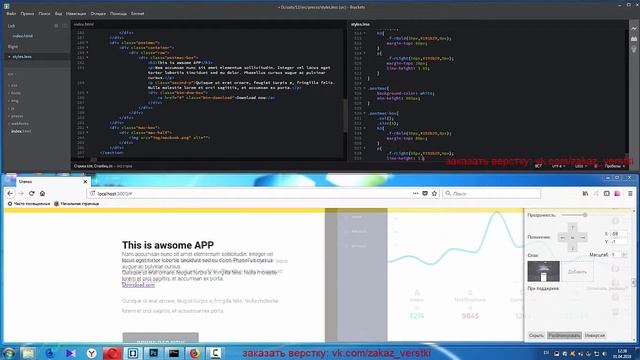Go back in Firefox
Screen dimensions: 640x360
pyautogui.click(x=11, y=193)
